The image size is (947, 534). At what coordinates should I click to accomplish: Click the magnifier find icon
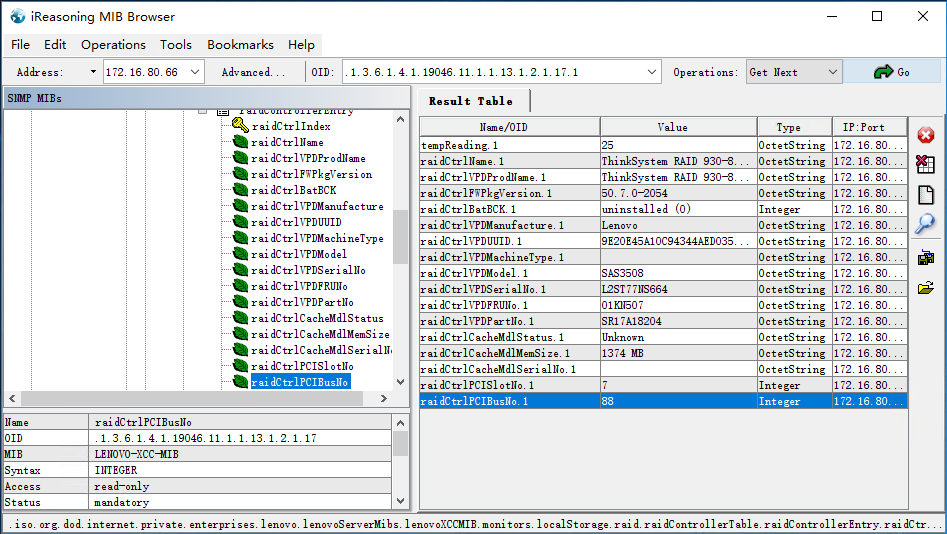click(x=925, y=224)
